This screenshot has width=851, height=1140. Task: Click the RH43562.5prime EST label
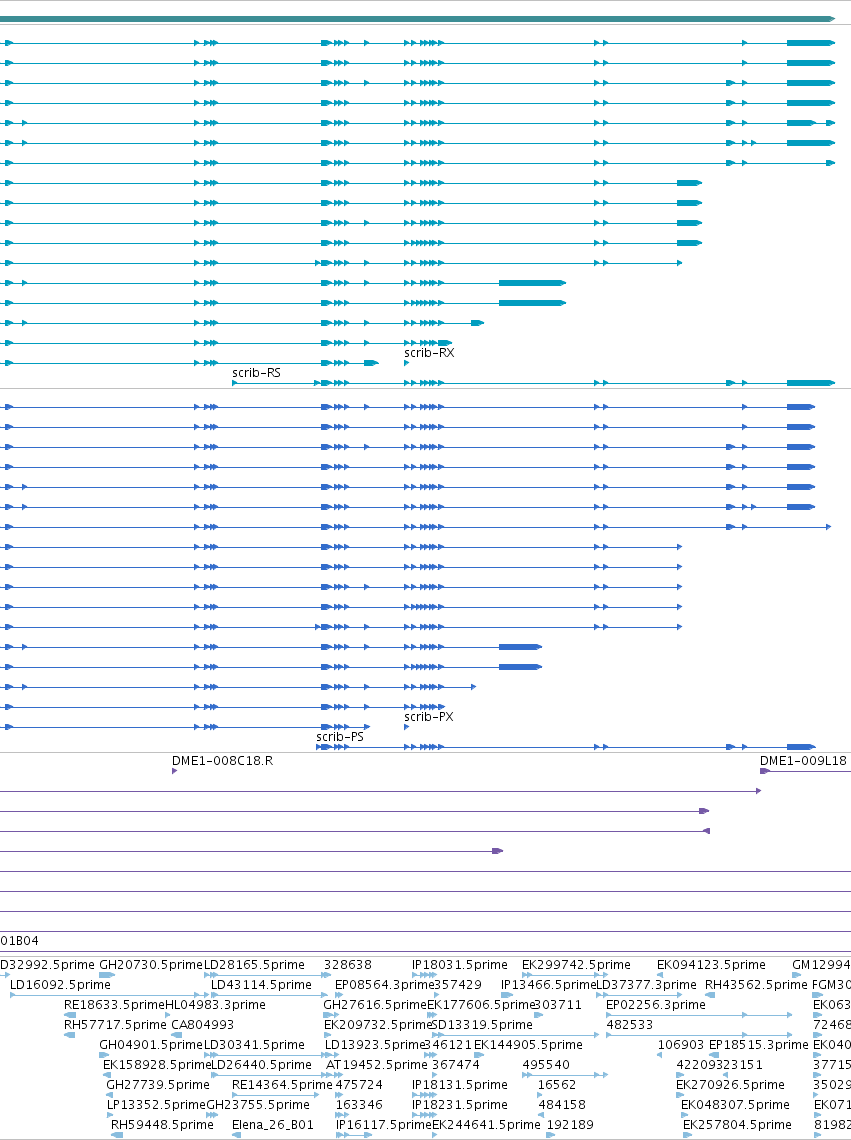pyautogui.click(x=756, y=985)
